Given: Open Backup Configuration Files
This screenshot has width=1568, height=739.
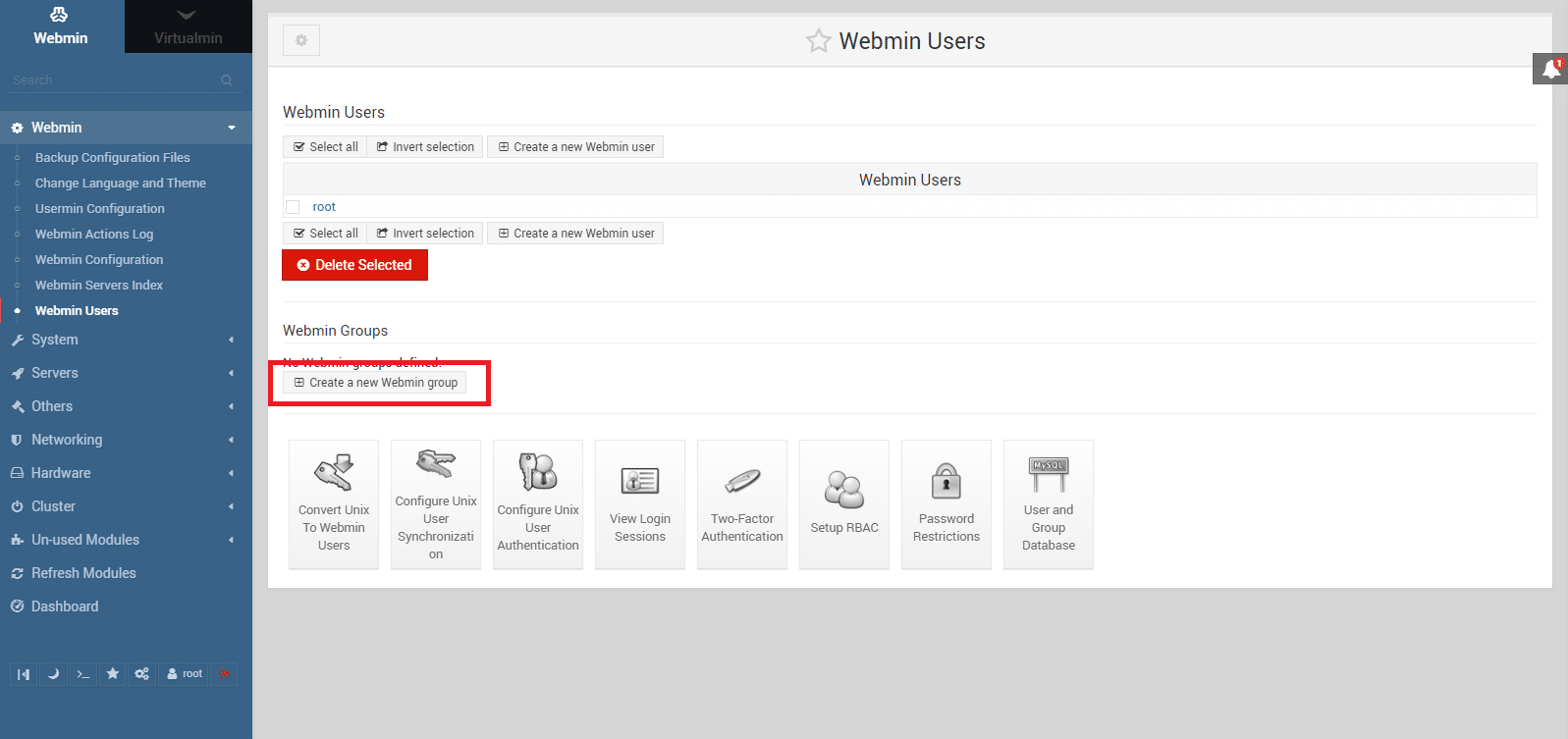Looking at the screenshot, I should tap(112, 158).
